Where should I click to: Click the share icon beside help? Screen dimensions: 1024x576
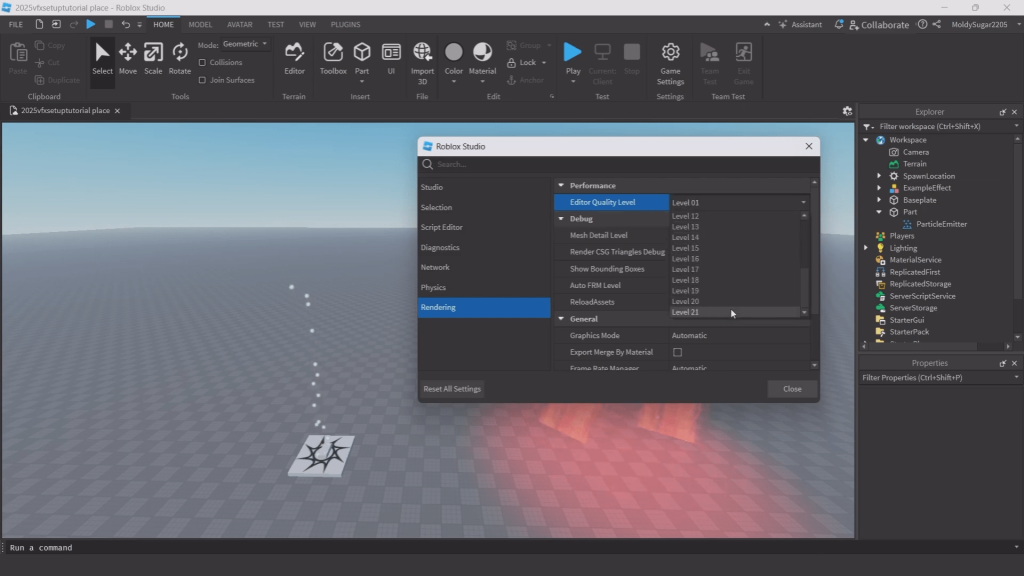click(x=936, y=25)
